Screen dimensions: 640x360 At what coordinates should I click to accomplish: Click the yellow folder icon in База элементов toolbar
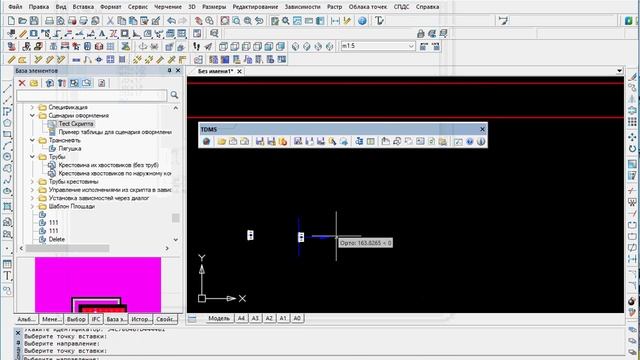34,83
